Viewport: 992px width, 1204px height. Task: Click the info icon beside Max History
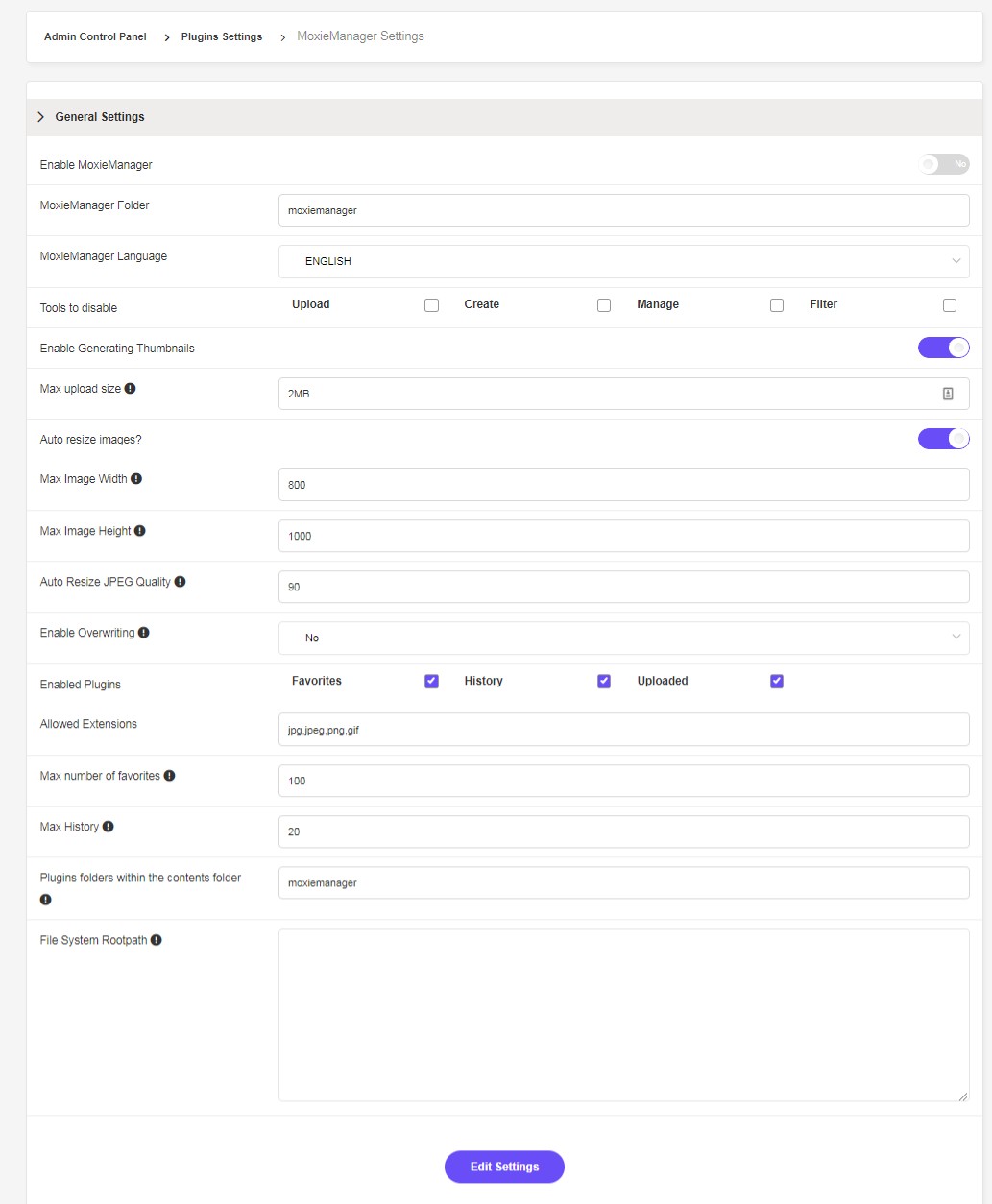[109, 827]
